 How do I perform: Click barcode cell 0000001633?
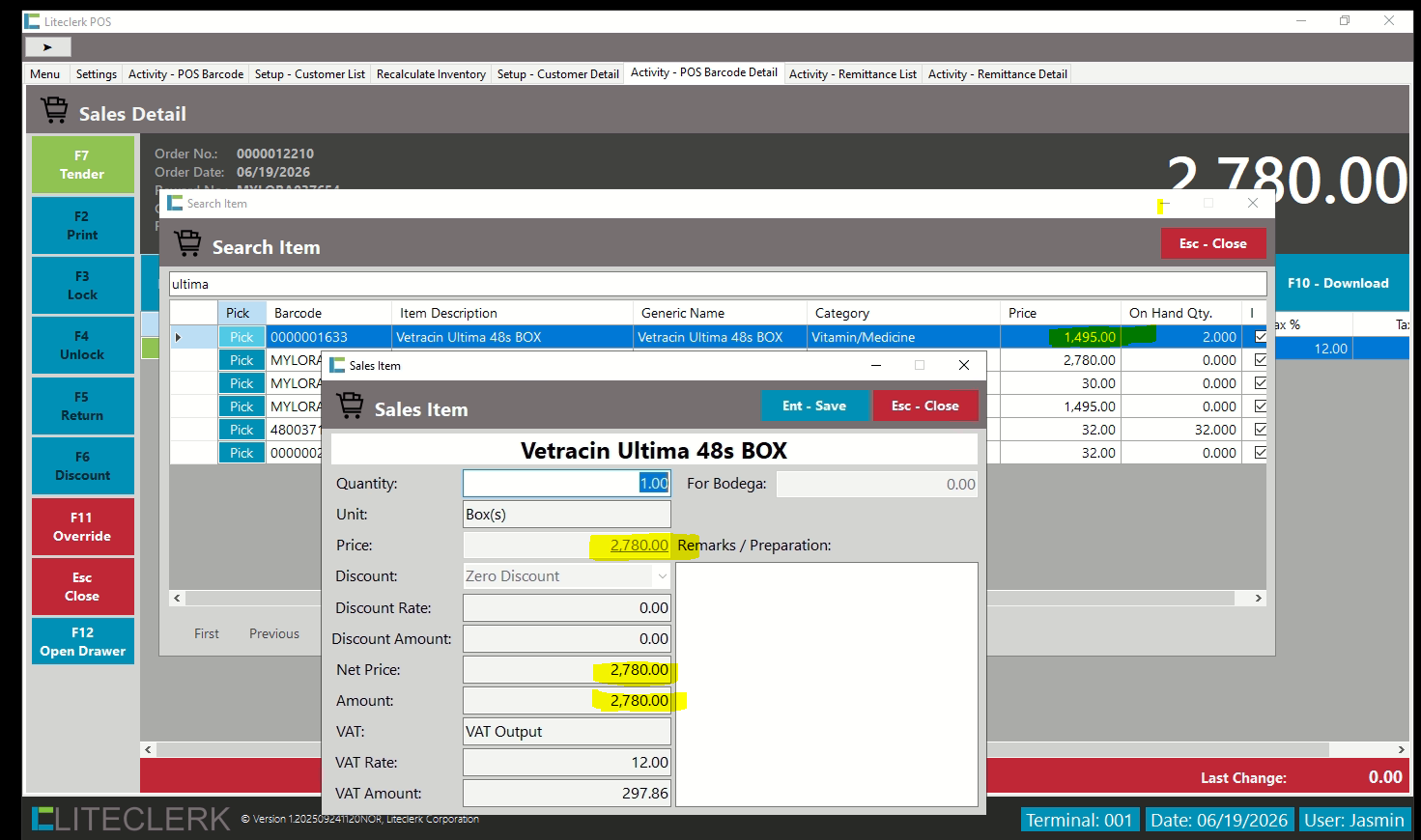point(328,337)
